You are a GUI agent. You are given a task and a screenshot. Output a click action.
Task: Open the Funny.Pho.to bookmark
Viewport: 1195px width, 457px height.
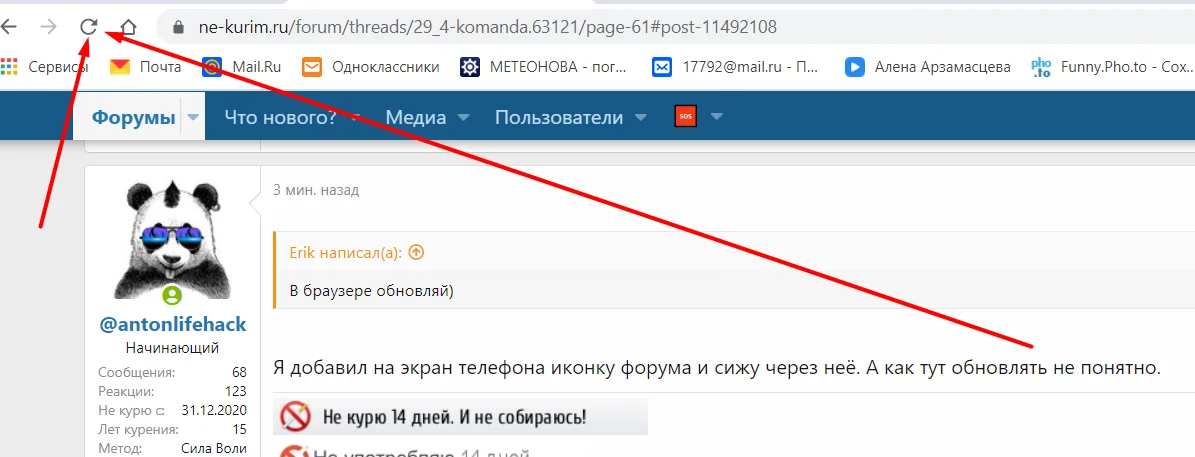tap(1112, 67)
